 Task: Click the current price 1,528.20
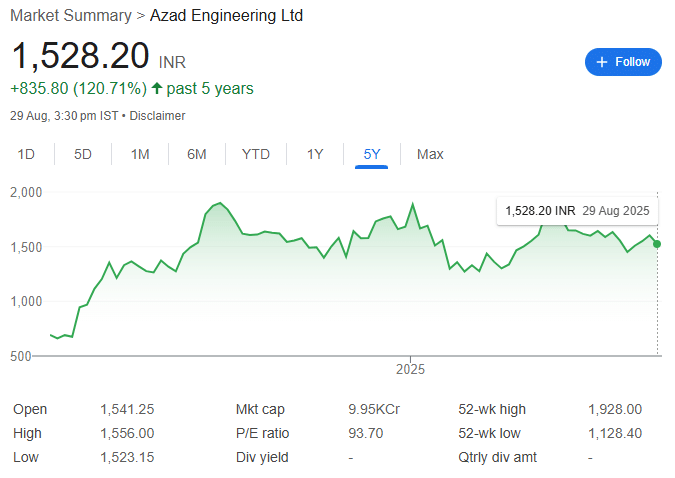(x=81, y=56)
